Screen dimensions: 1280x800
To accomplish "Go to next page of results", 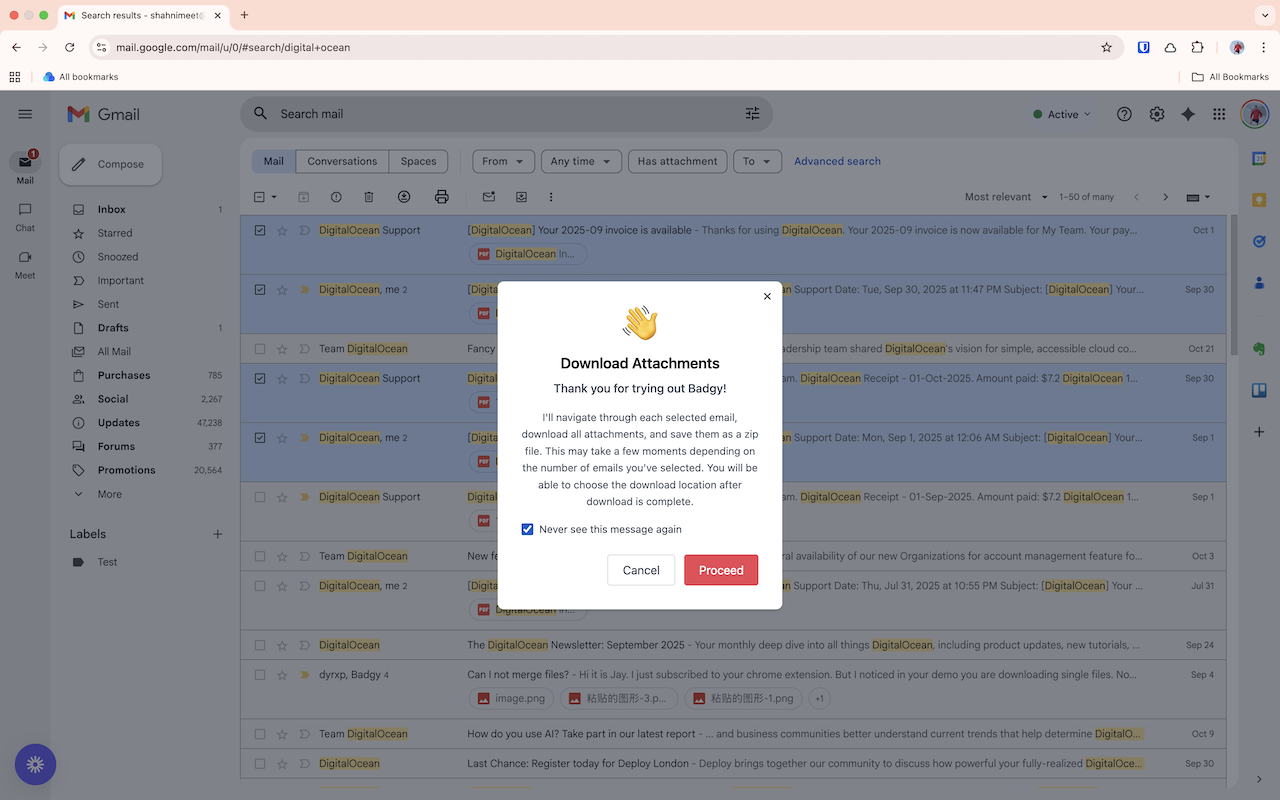I will [1165, 197].
